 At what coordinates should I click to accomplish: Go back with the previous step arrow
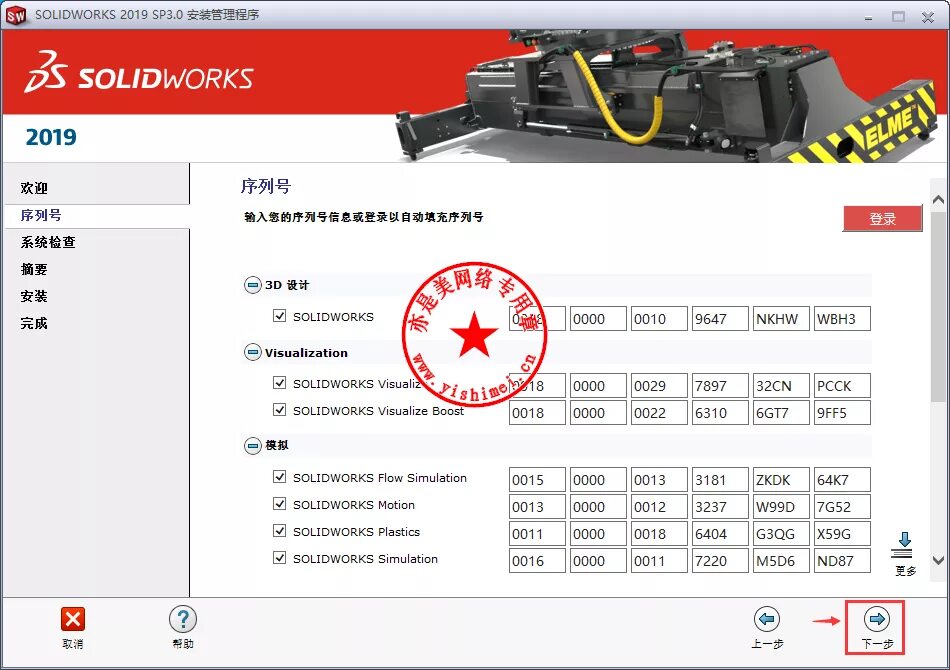click(x=767, y=619)
